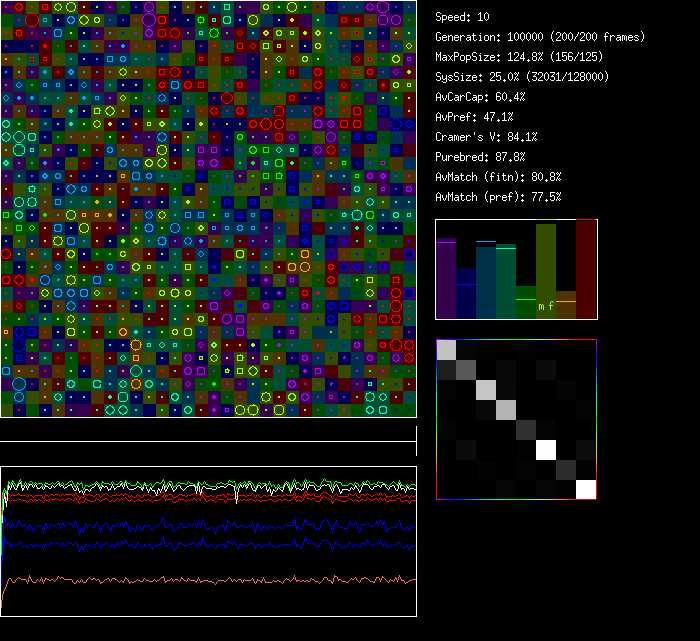Image resolution: width=700 pixels, height=641 pixels.
Task: Click the purple bar in histogram
Action: pos(446,280)
